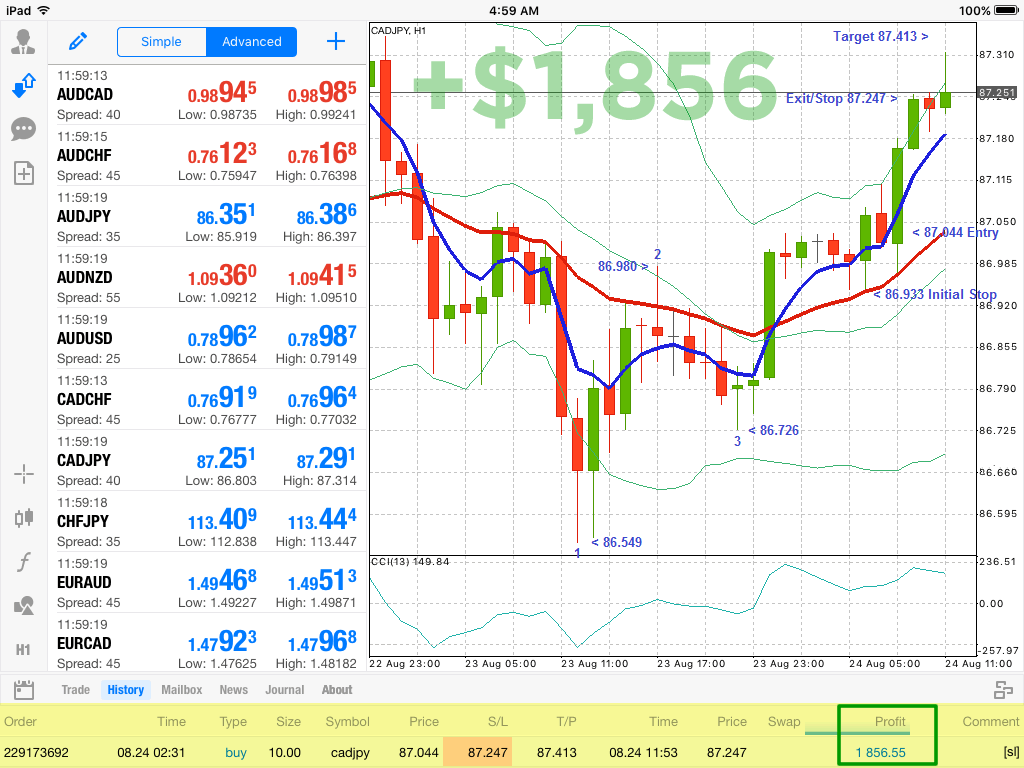Switch to Advanced quotes view
Image resolution: width=1024 pixels, height=768 pixels.
pos(251,42)
